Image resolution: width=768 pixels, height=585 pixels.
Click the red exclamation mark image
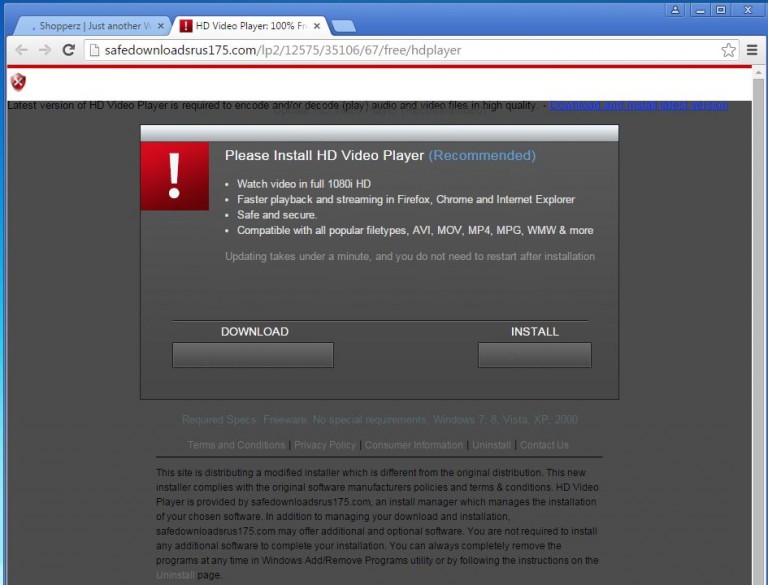[174, 176]
